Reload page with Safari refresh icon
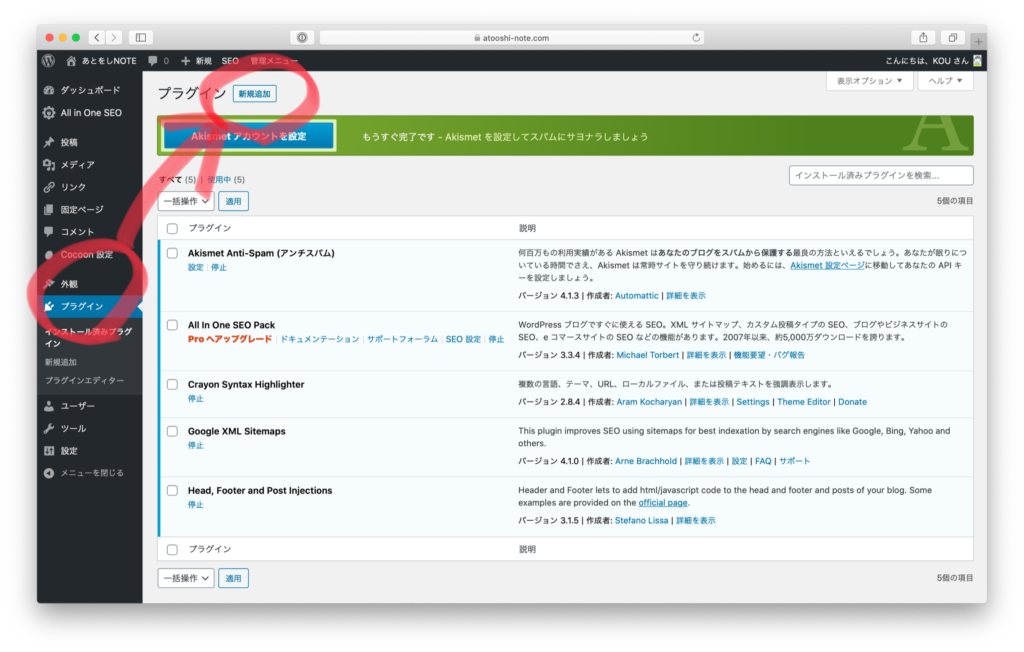Screen dimensions: 1024x652 (696, 38)
